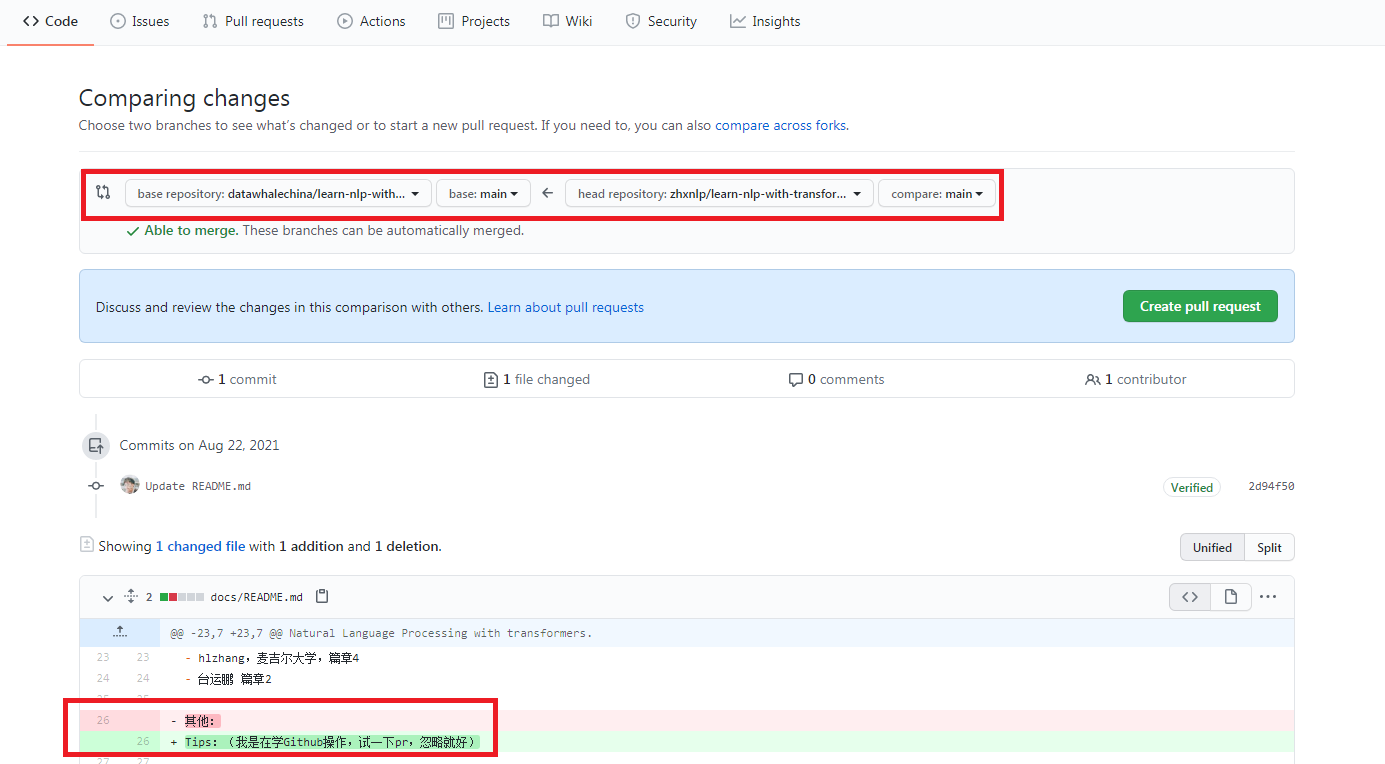Switch to the Issues tab
Viewport: 1385px width, 764px height.
(x=139, y=21)
